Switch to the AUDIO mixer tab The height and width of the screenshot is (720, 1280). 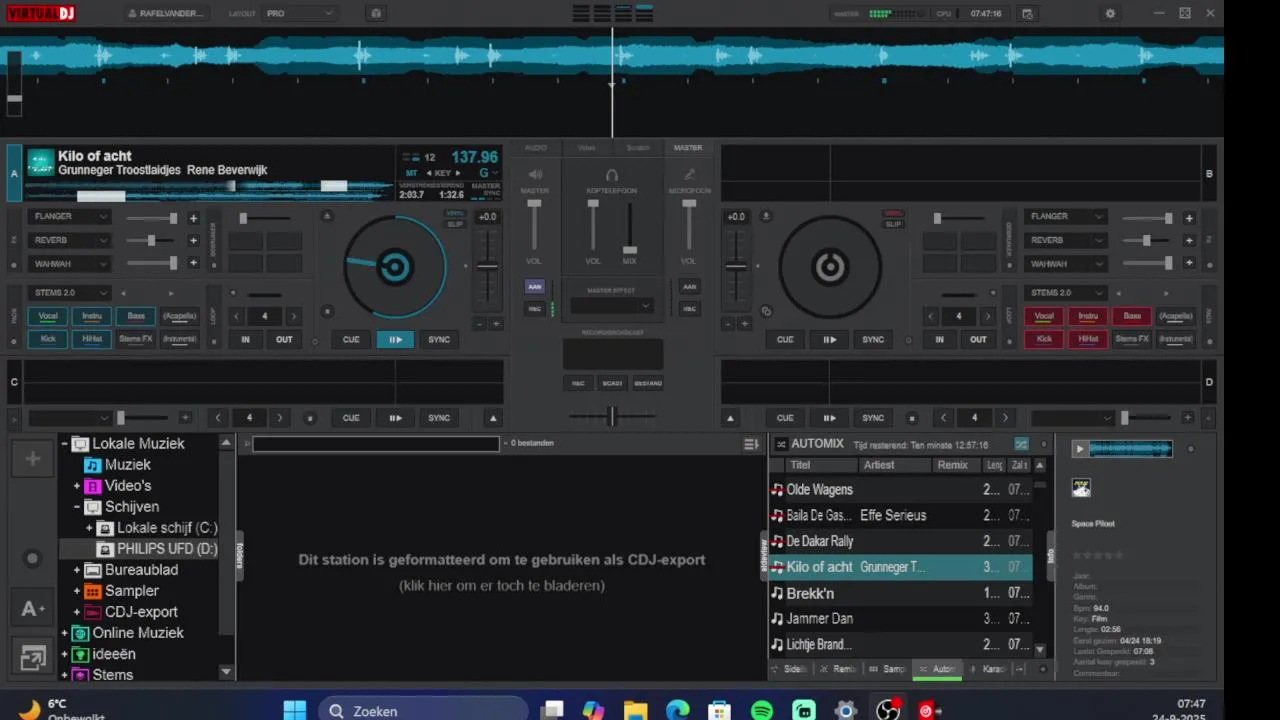[536, 148]
